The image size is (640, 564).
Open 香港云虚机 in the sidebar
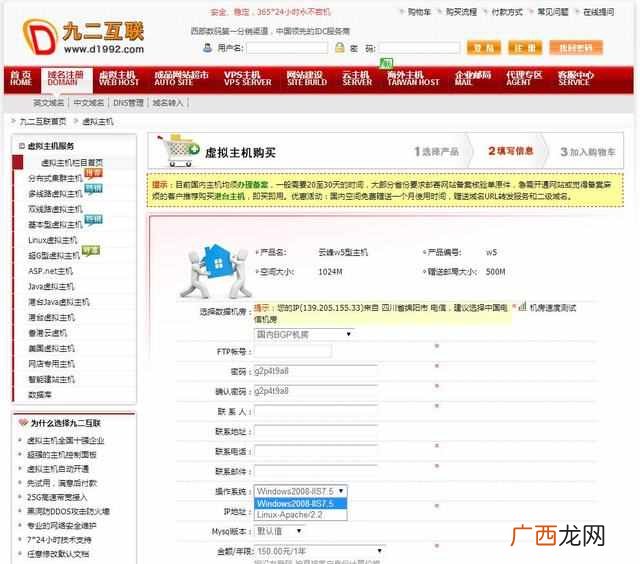click(x=47, y=333)
